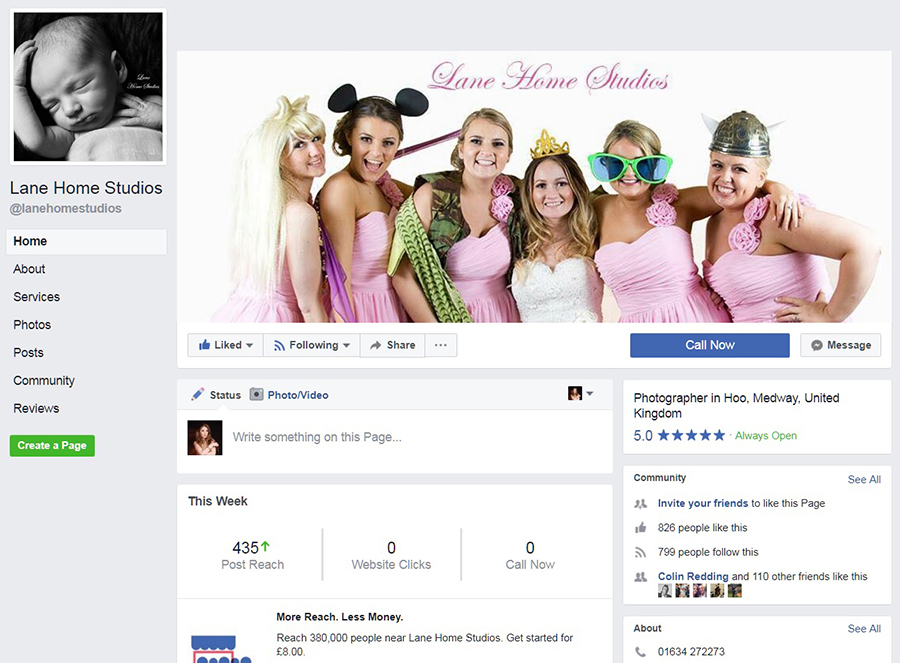The height and width of the screenshot is (663, 900).
Task: Open the post-as profile selector dropdown
Action: click(580, 394)
